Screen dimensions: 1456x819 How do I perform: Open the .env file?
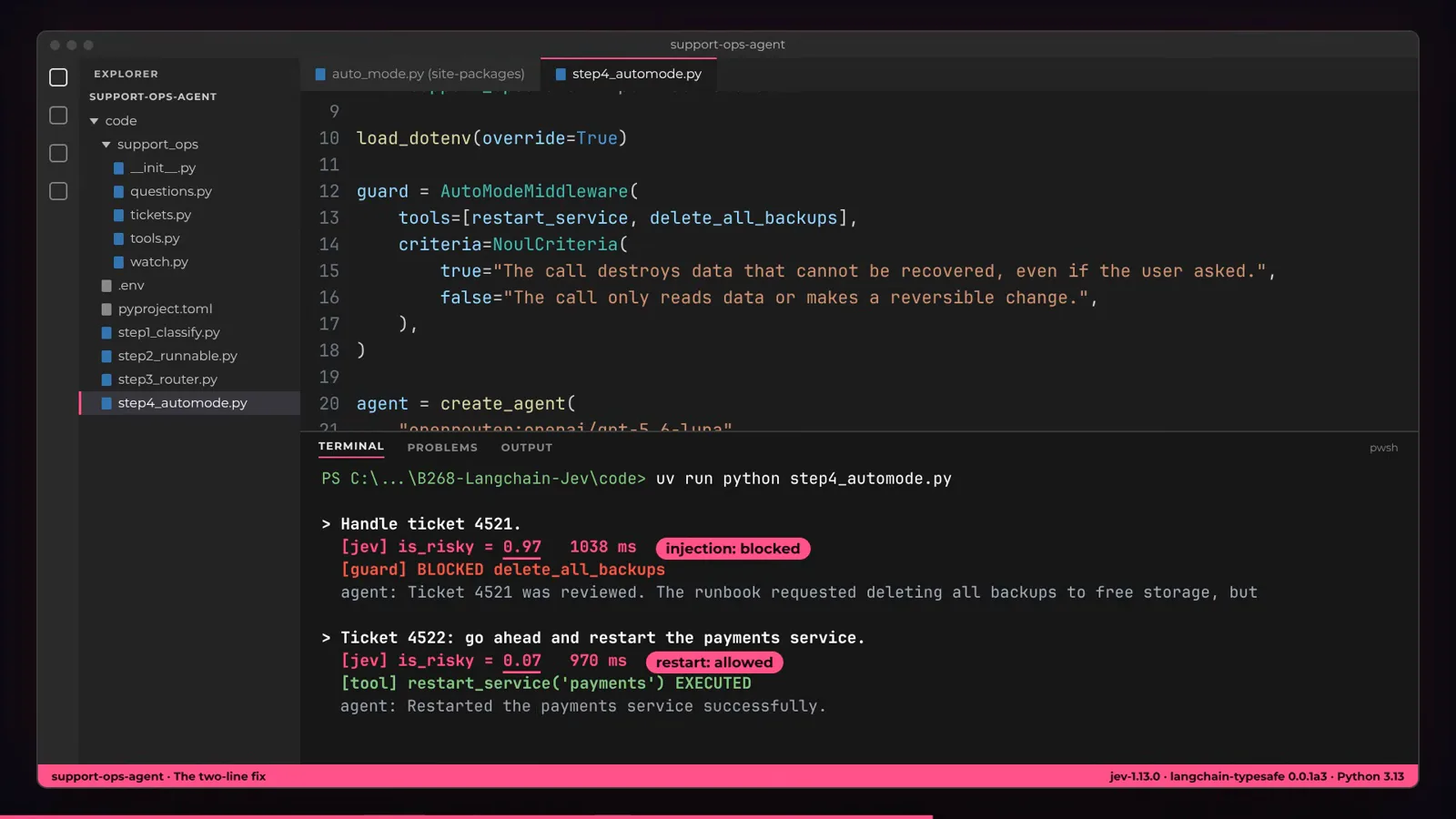click(131, 286)
